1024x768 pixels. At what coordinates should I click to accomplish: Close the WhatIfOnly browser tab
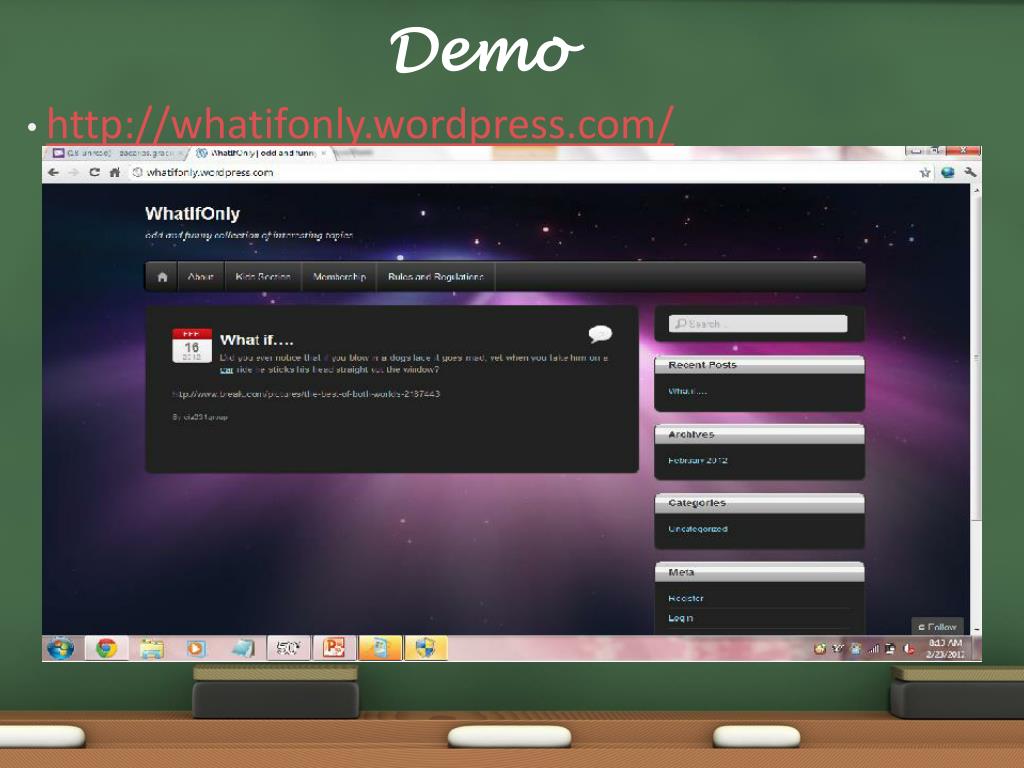click(x=323, y=153)
